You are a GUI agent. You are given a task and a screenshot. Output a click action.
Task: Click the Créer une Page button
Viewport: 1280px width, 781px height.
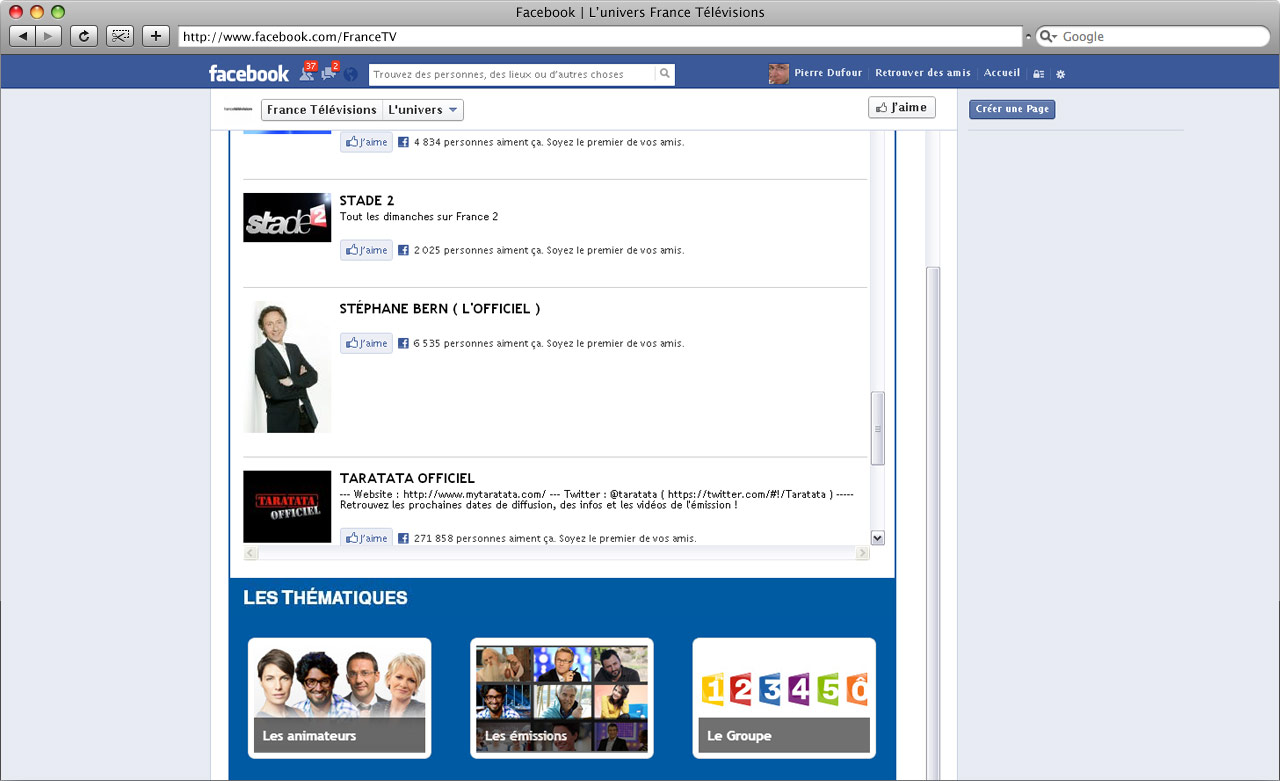[1012, 109]
